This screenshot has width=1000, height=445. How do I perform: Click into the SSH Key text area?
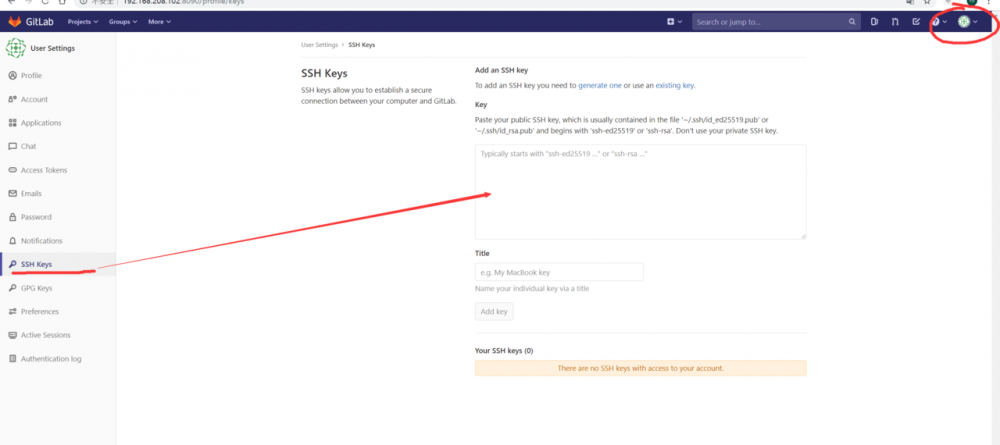tap(640, 191)
